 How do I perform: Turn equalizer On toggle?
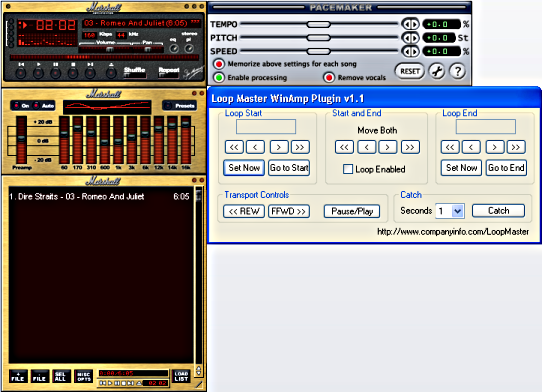(22, 105)
